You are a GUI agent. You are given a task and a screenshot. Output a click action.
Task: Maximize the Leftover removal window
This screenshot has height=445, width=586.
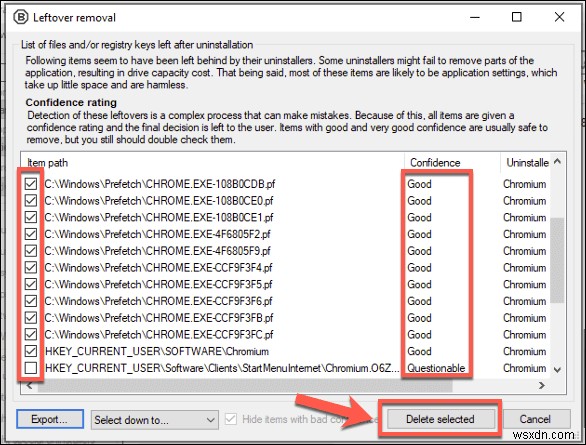[x=516, y=17]
